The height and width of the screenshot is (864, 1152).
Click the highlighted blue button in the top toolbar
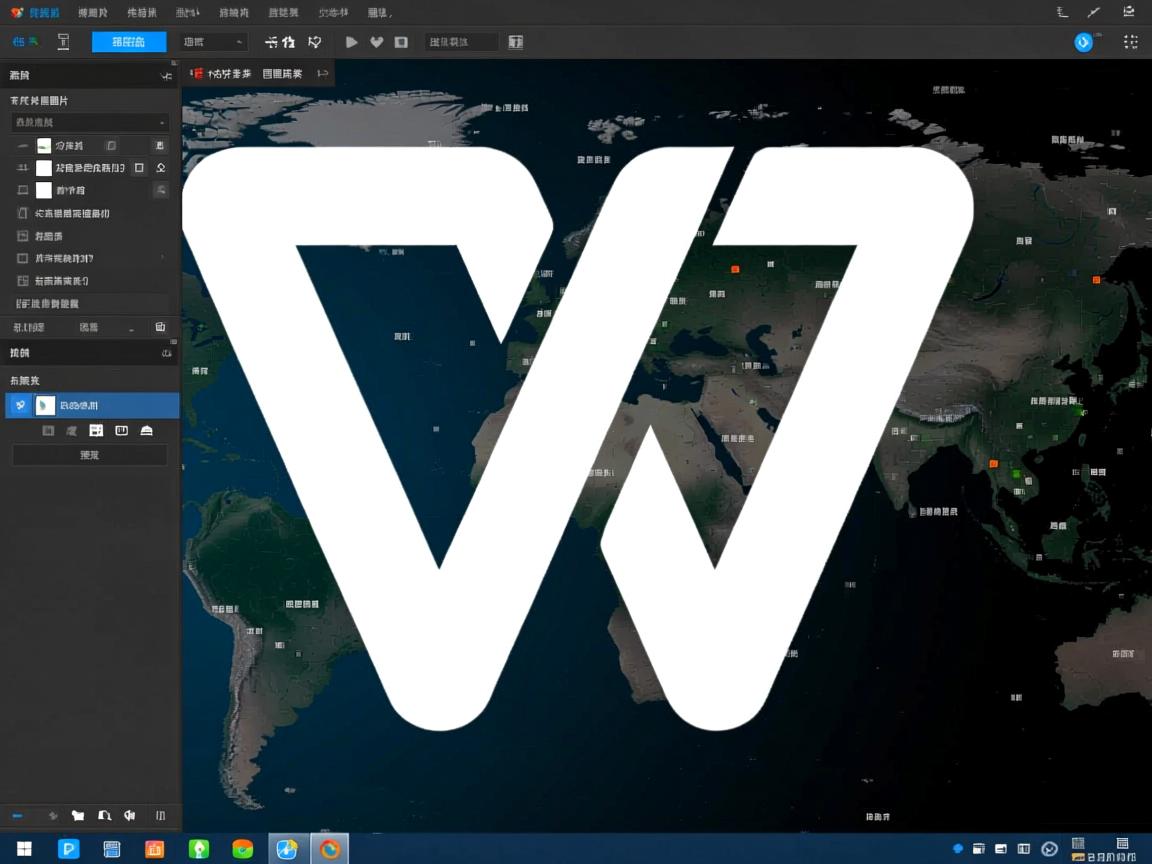129,42
